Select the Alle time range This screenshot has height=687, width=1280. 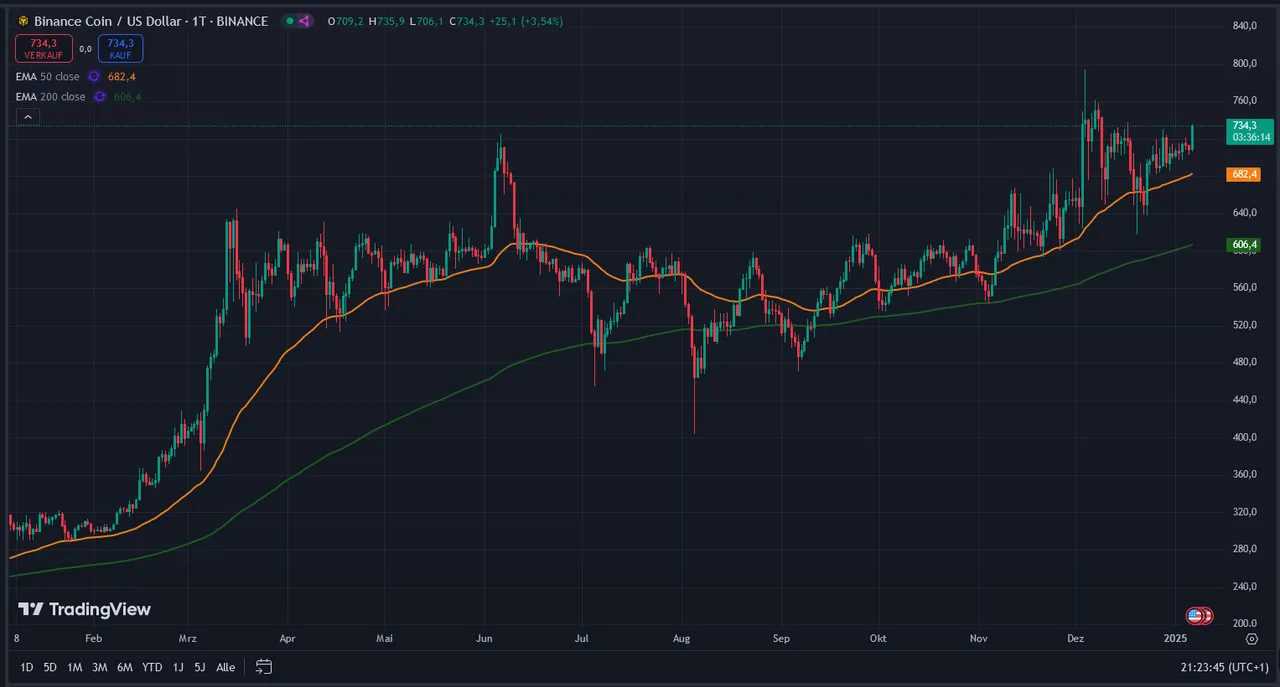point(226,667)
